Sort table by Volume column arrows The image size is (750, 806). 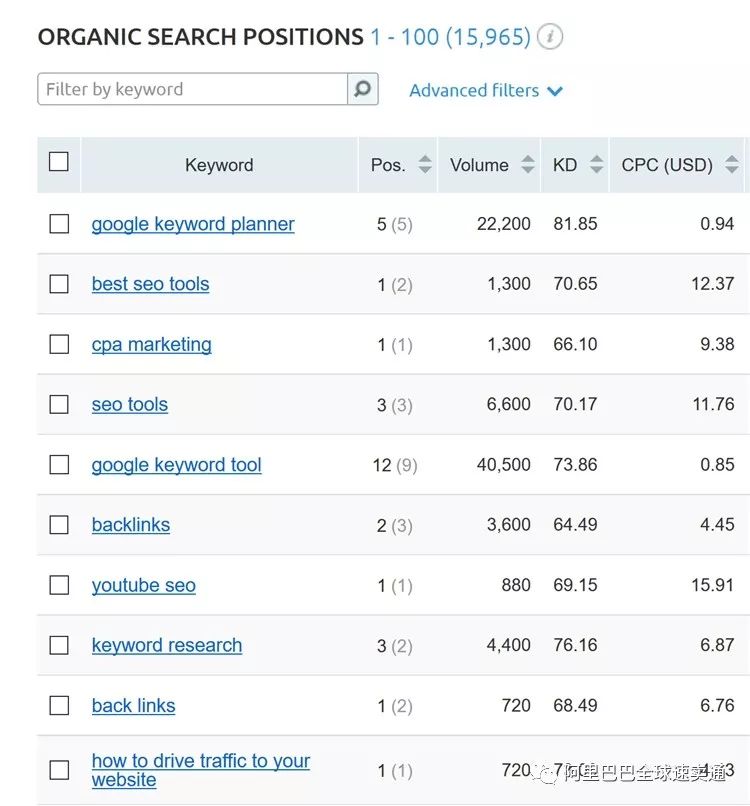coord(528,165)
